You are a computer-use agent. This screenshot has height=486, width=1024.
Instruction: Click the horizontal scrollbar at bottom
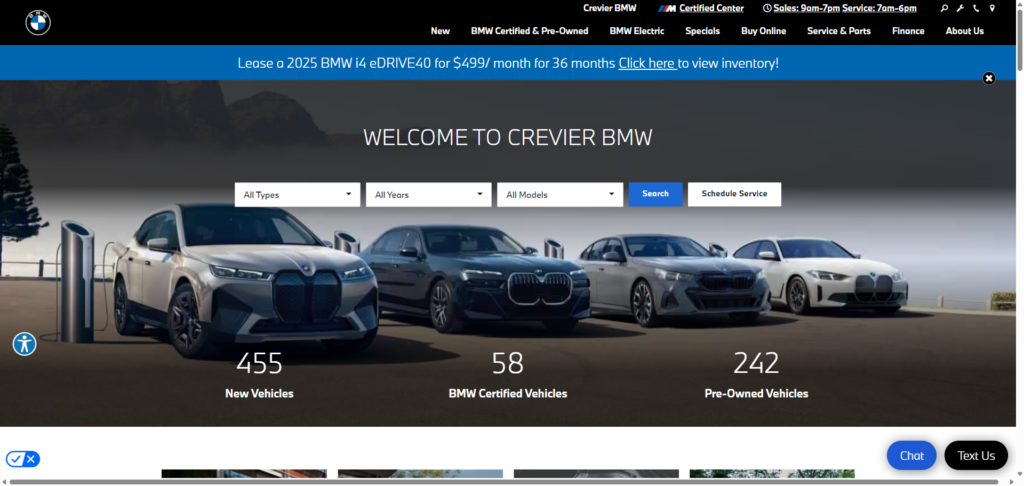503,482
